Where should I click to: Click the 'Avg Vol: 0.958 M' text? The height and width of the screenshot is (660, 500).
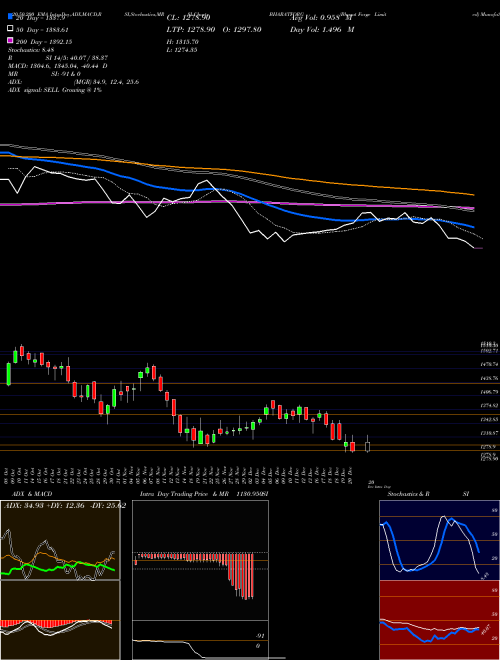point(322,18)
